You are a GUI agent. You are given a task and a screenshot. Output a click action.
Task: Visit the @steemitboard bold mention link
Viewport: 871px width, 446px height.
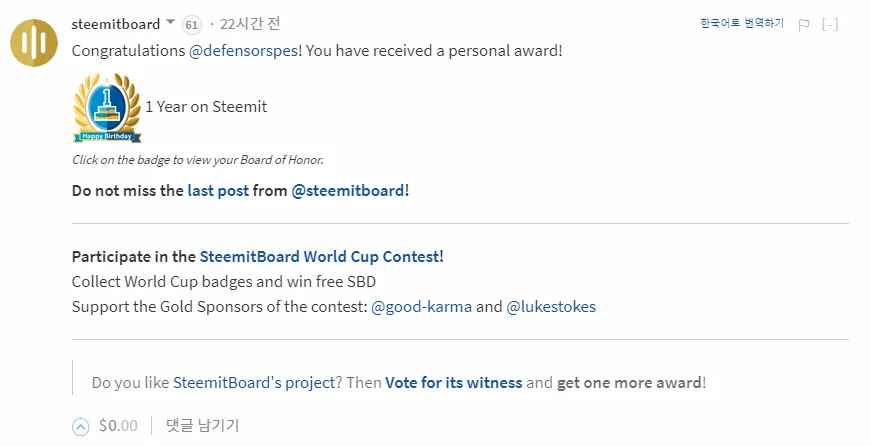[x=348, y=191]
